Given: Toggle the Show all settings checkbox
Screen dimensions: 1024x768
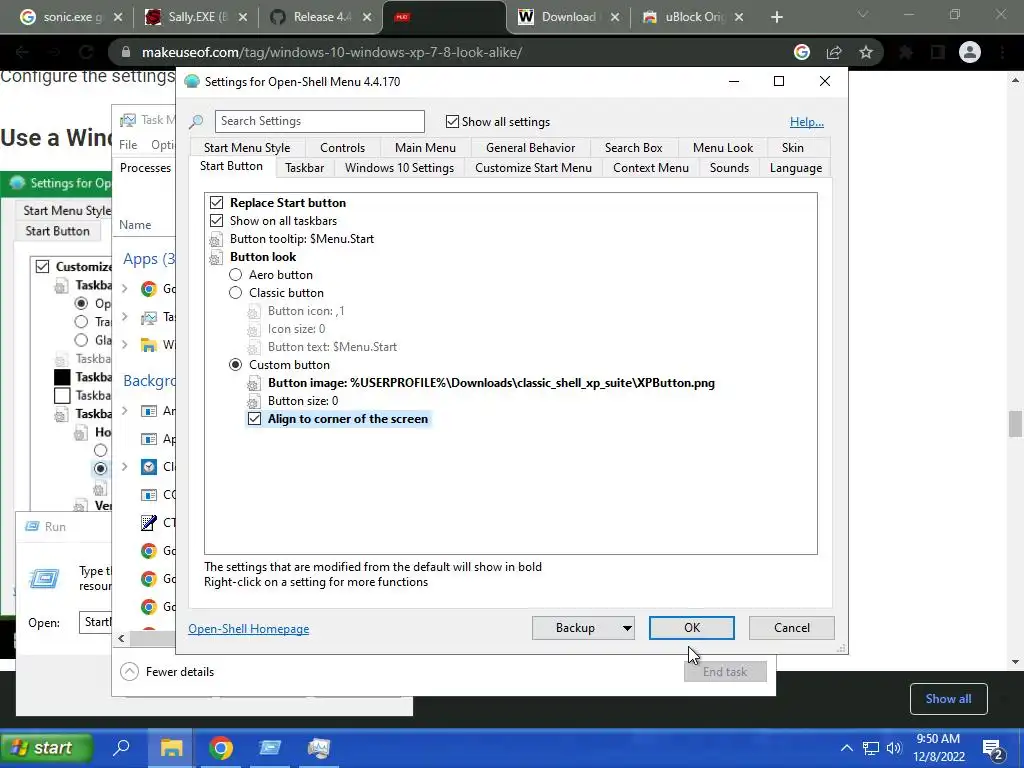Looking at the screenshot, I should click(x=452, y=121).
